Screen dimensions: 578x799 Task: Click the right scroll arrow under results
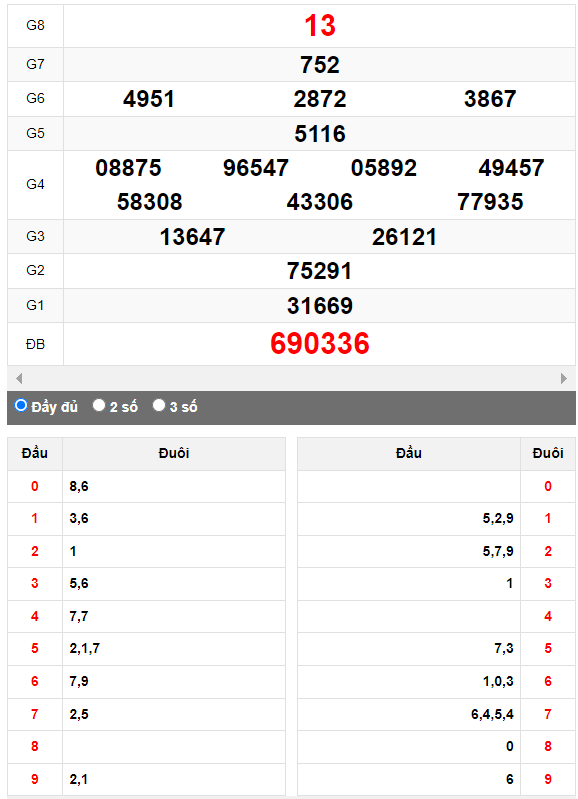tap(564, 378)
